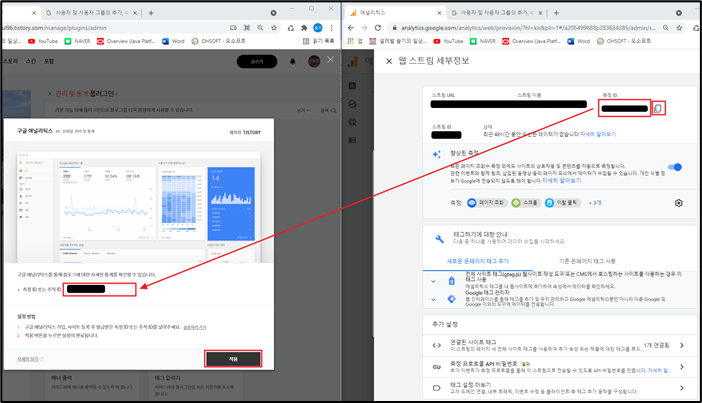Click the Analytics dashboard preview image
The image size is (702, 403).
[x=139, y=206]
